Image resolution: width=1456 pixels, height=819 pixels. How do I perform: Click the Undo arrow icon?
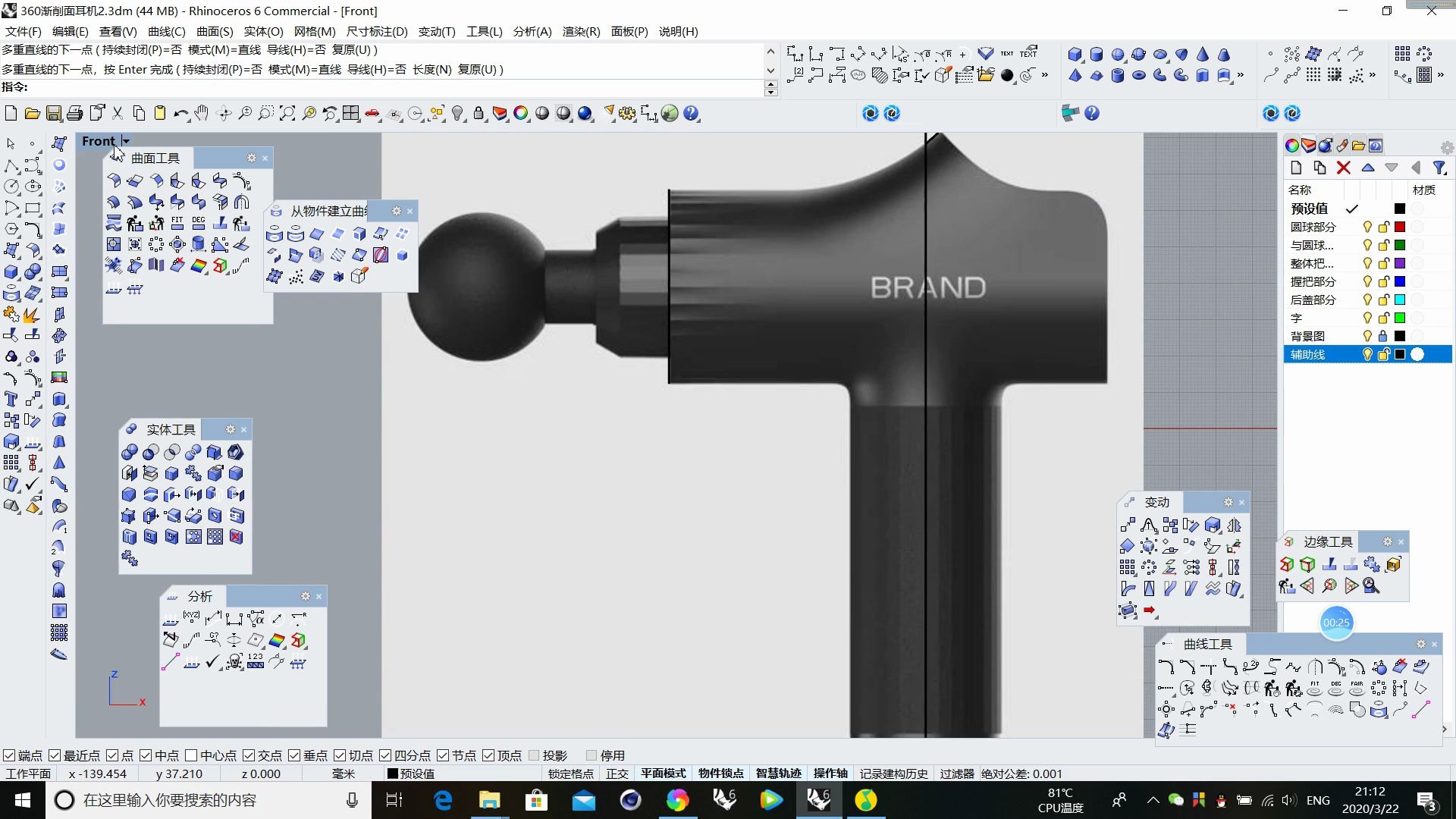click(x=181, y=114)
